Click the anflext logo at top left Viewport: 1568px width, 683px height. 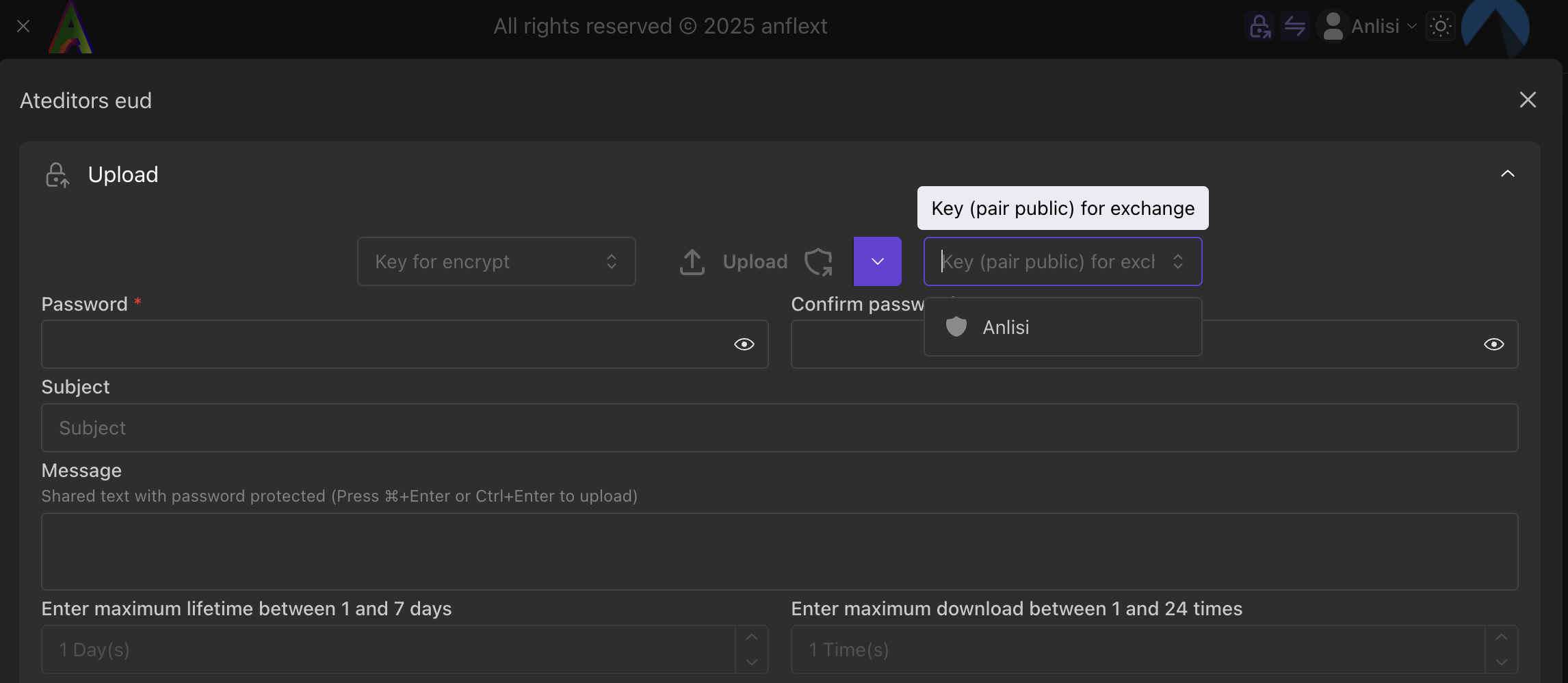pos(70,27)
